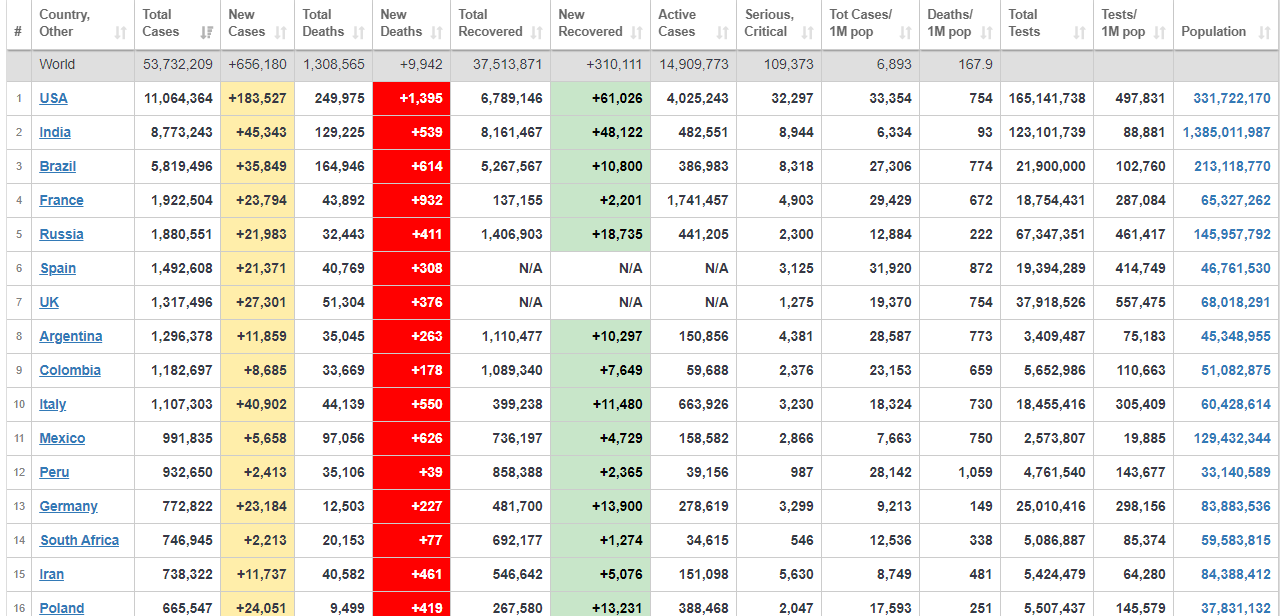The image size is (1280, 616).
Task: Select India total cases 8,773,243
Action: click(182, 132)
